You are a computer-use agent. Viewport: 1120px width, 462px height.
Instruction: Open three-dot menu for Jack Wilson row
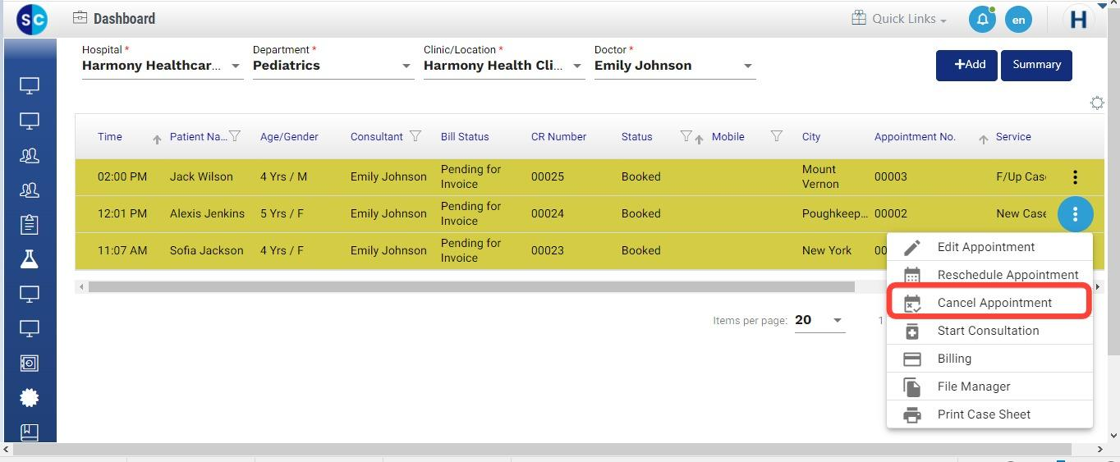point(1075,177)
